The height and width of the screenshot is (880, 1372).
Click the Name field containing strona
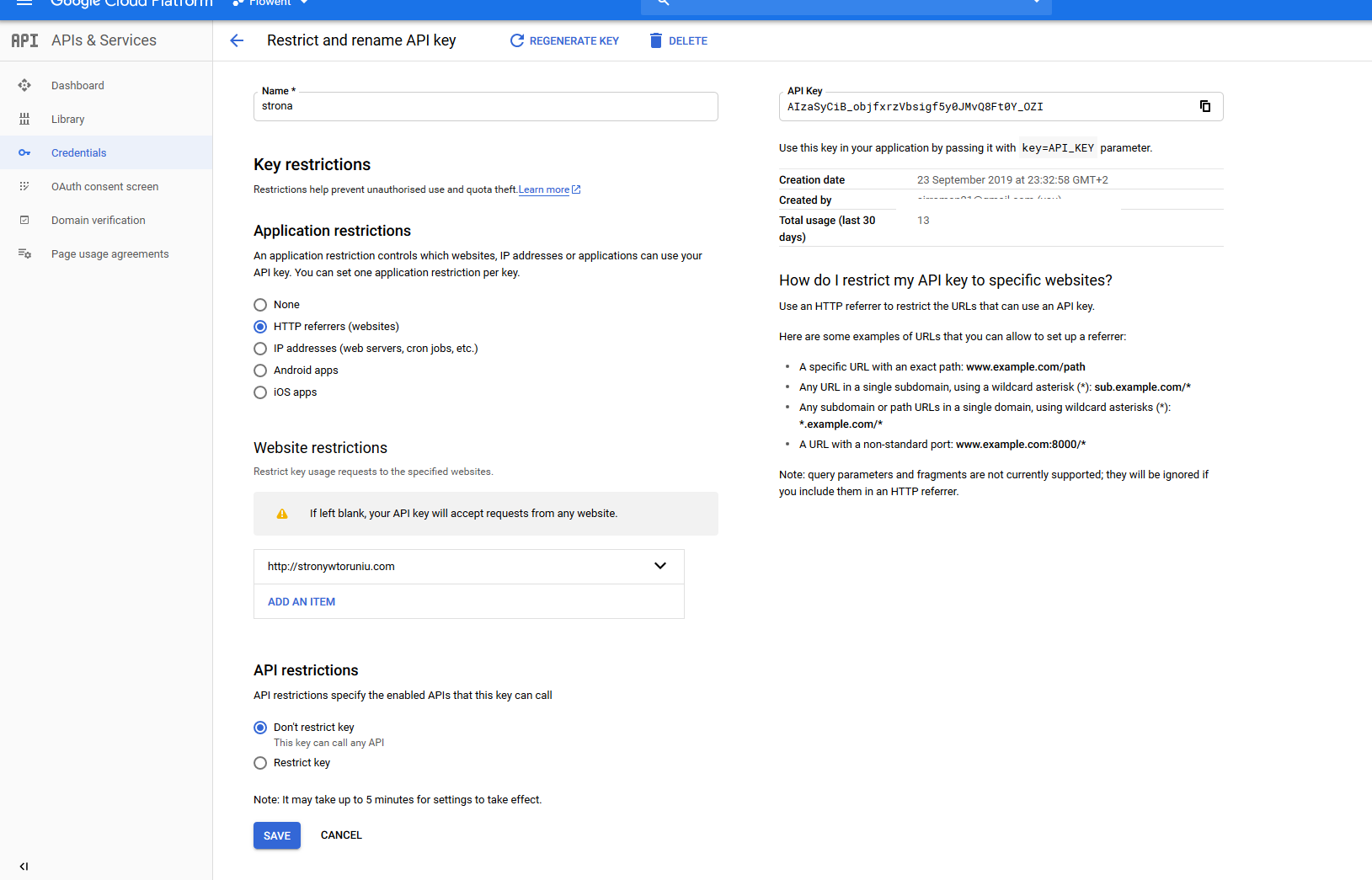[x=486, y=106]
